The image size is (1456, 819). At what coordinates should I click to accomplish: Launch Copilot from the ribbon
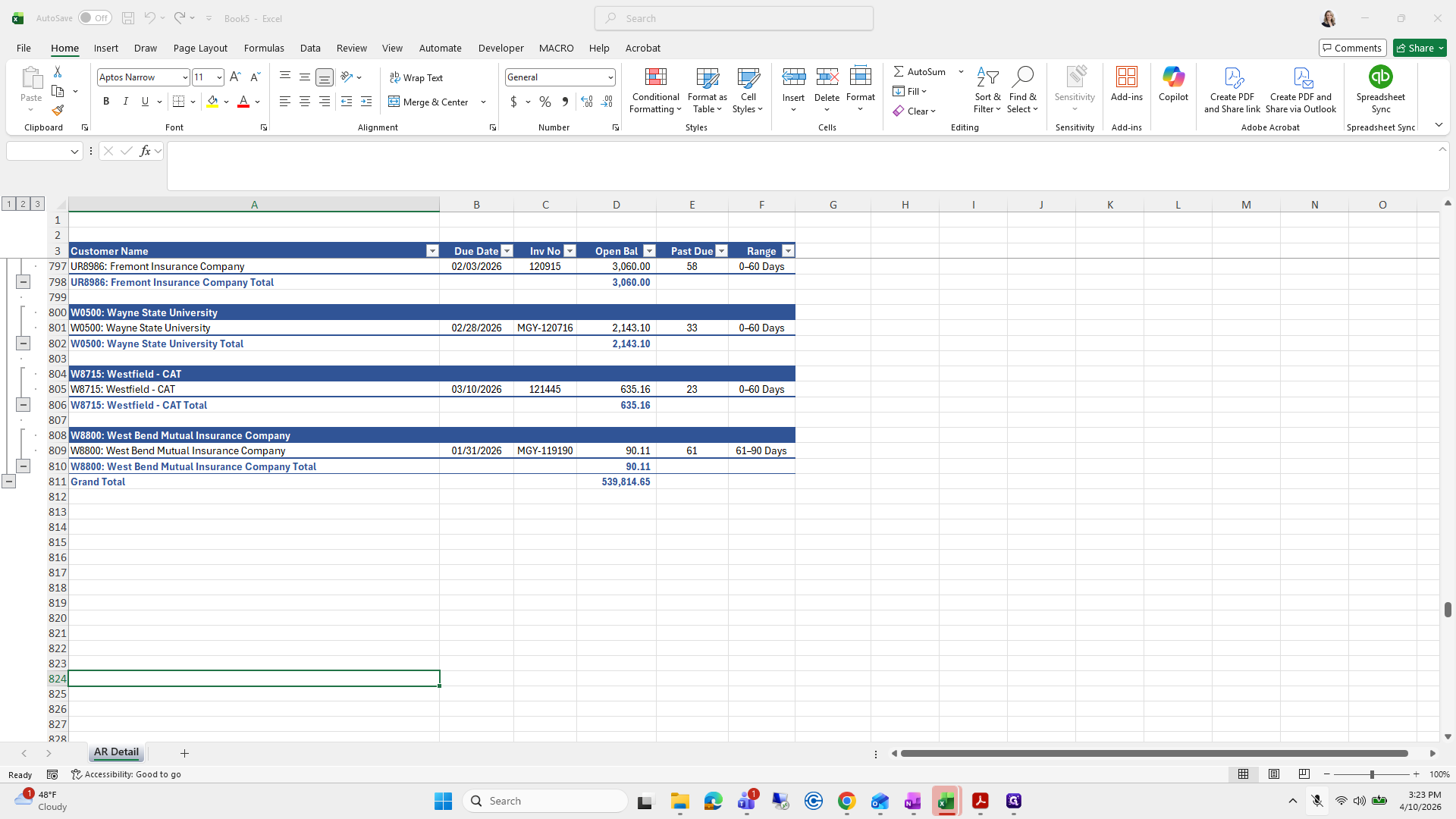(1173, 84)
